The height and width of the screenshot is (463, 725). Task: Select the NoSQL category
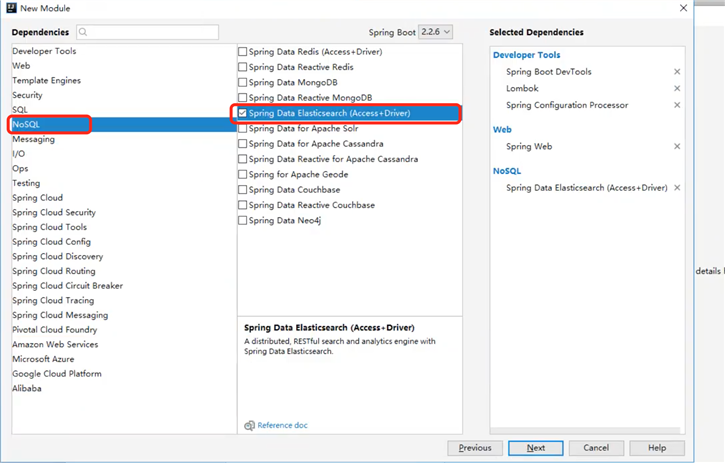pyautogui.click(x=124, y=124)
